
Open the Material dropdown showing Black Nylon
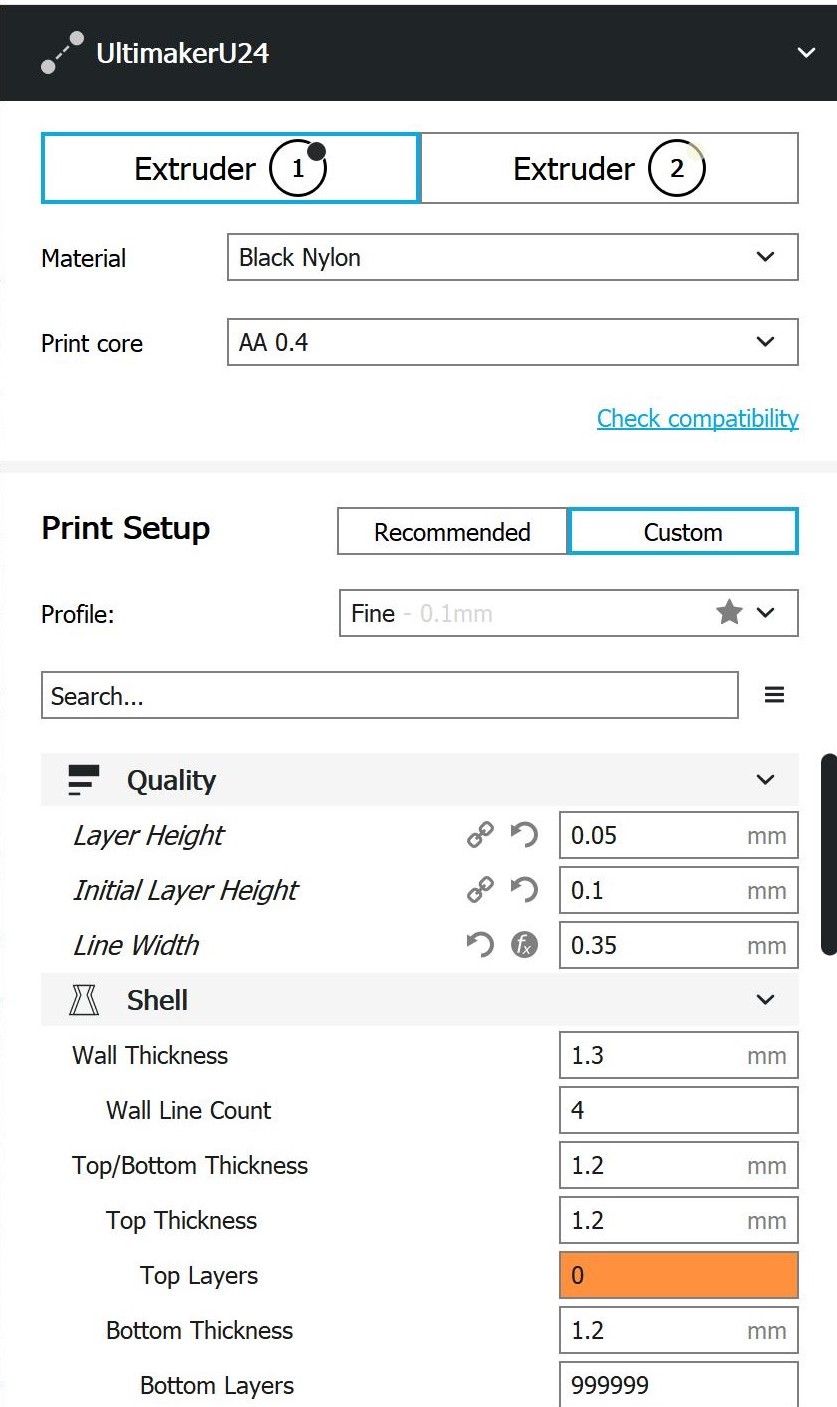click(x=512, y=257)
